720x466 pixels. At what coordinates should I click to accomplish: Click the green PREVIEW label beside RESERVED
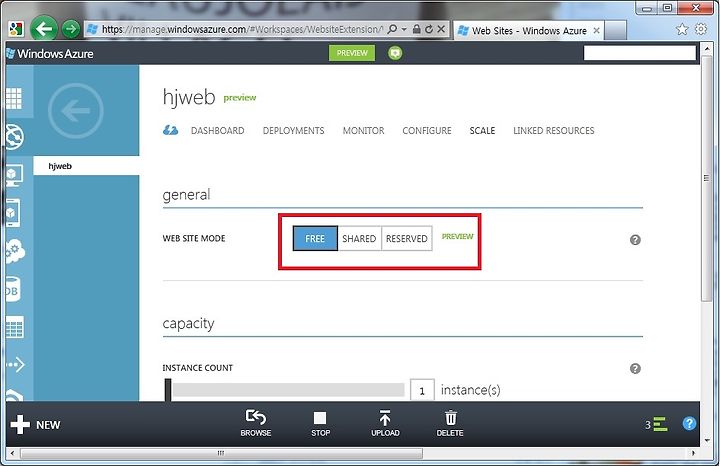(x=457, y=236)
